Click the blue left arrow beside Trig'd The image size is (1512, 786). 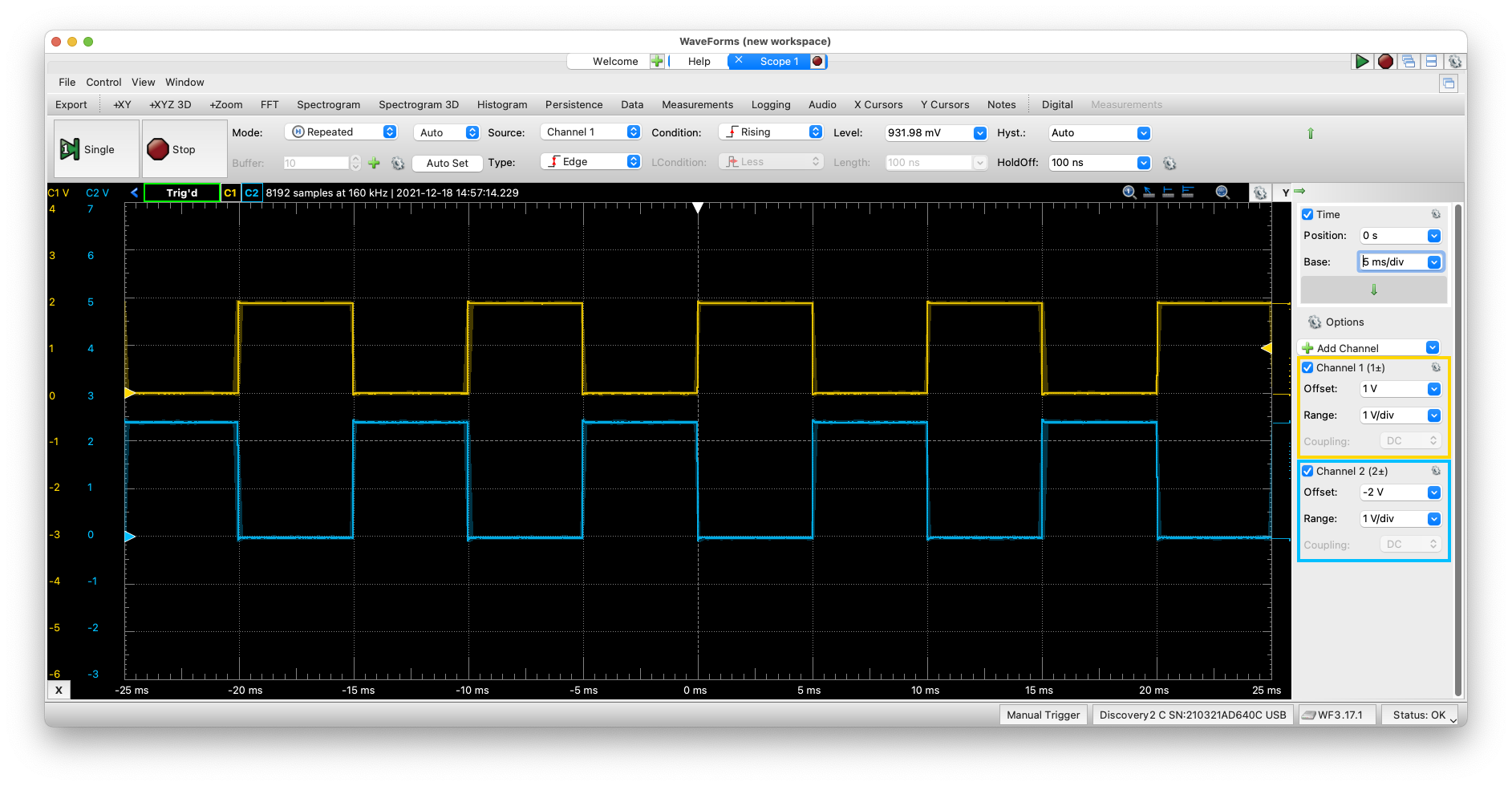click(x=134, y=192)
